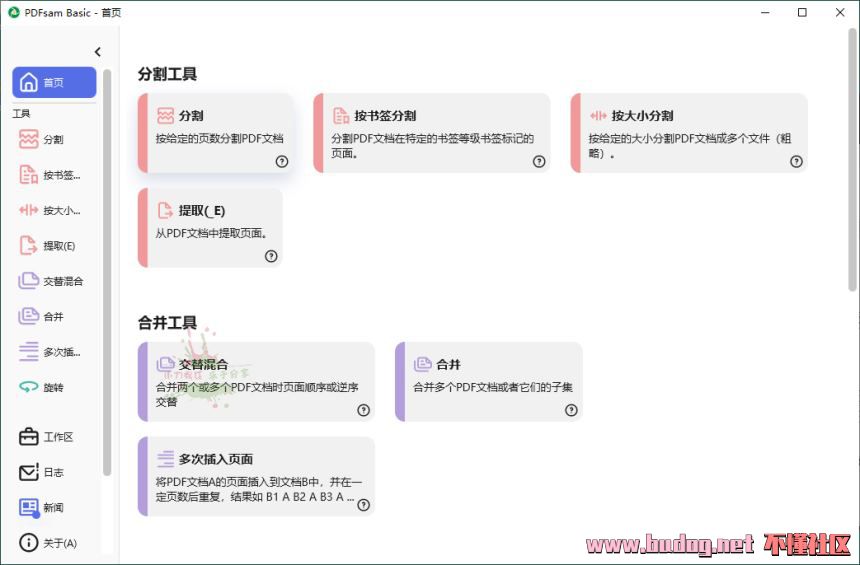Click the main content vertical scrollbar
This screenshot has height=565, width=860.
(852, 159)
